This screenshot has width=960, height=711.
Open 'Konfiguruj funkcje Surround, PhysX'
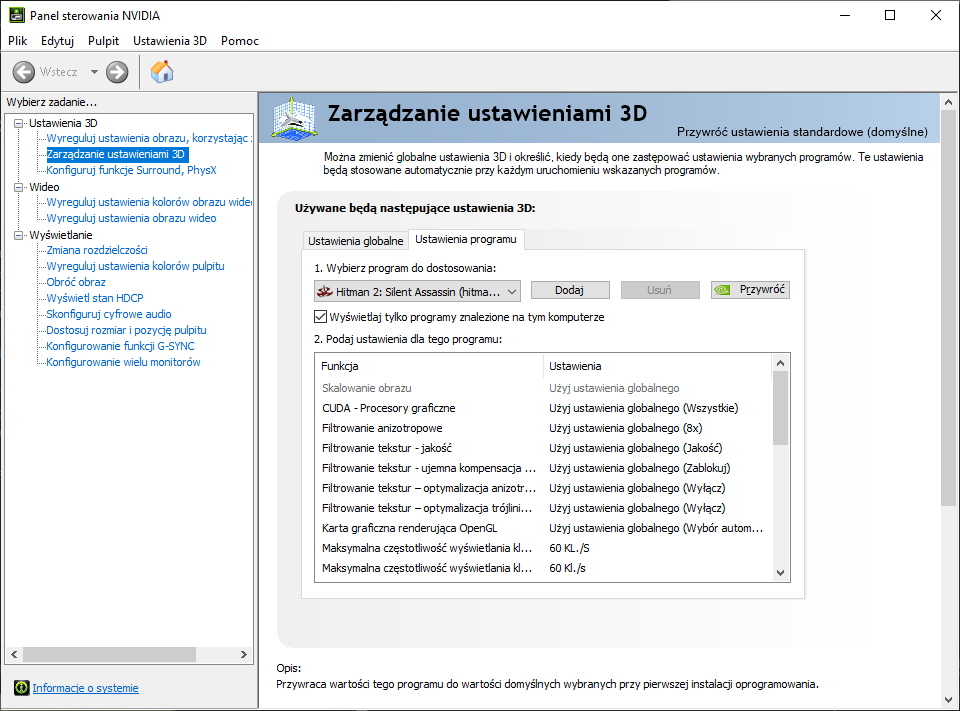point(132,170)
